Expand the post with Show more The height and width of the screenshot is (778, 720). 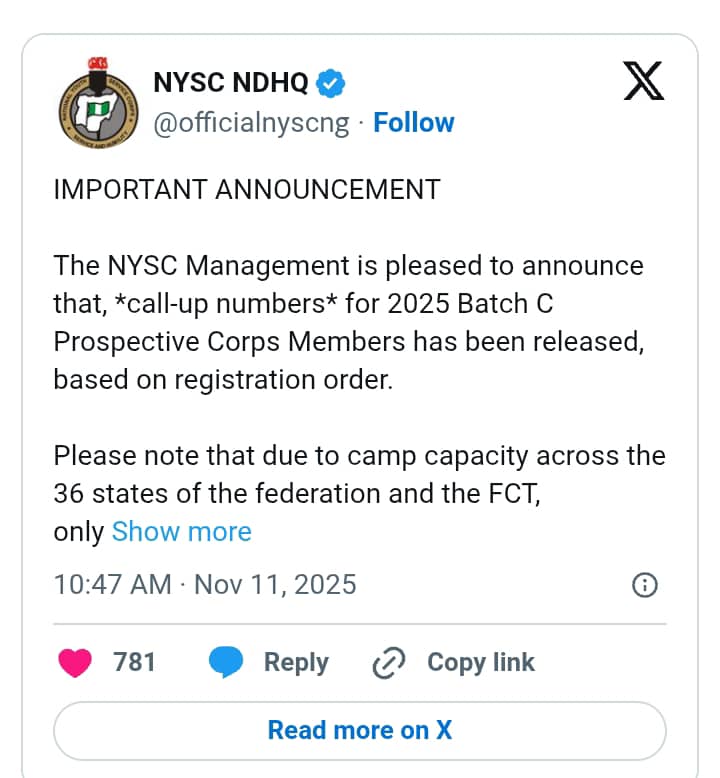click(181, 531)
